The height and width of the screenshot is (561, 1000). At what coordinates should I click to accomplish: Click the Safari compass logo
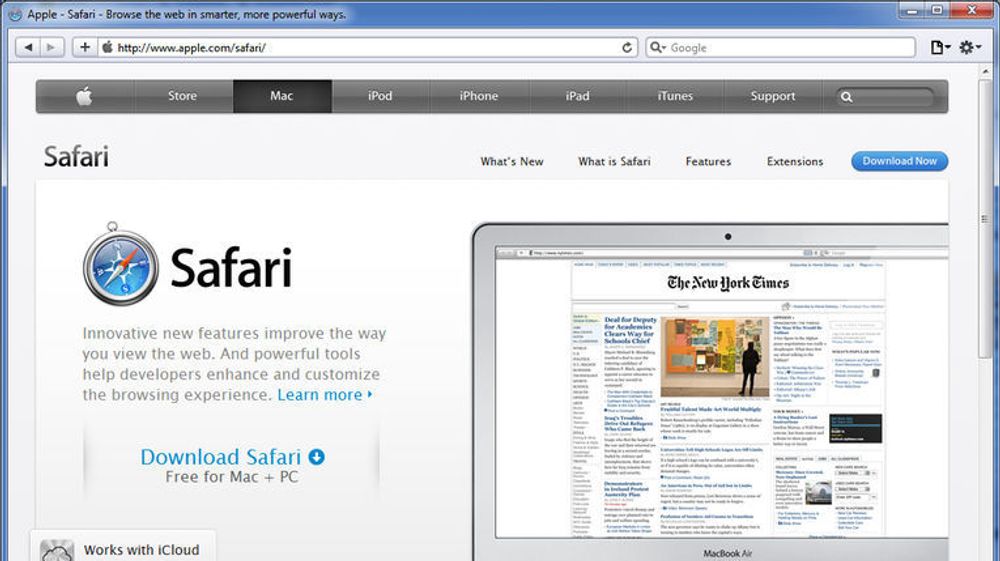coord(121,264)
